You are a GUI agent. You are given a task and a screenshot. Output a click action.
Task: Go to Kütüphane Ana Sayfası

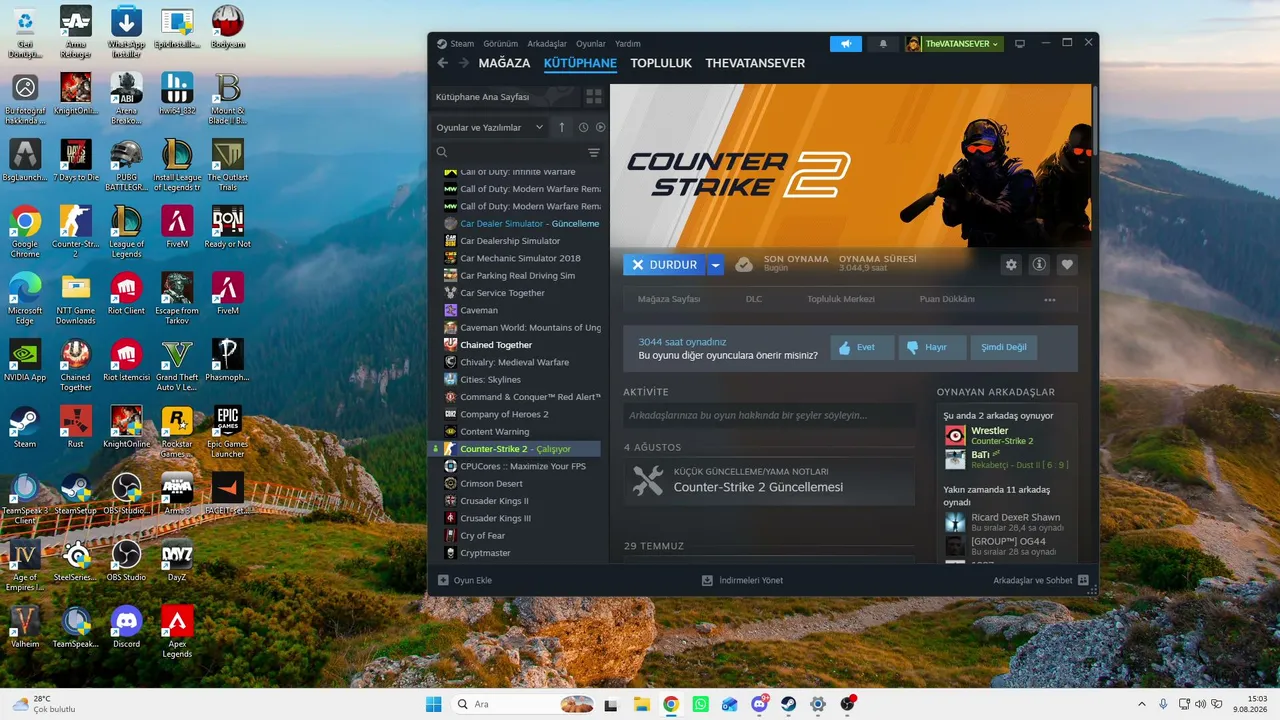click(505, 97)
